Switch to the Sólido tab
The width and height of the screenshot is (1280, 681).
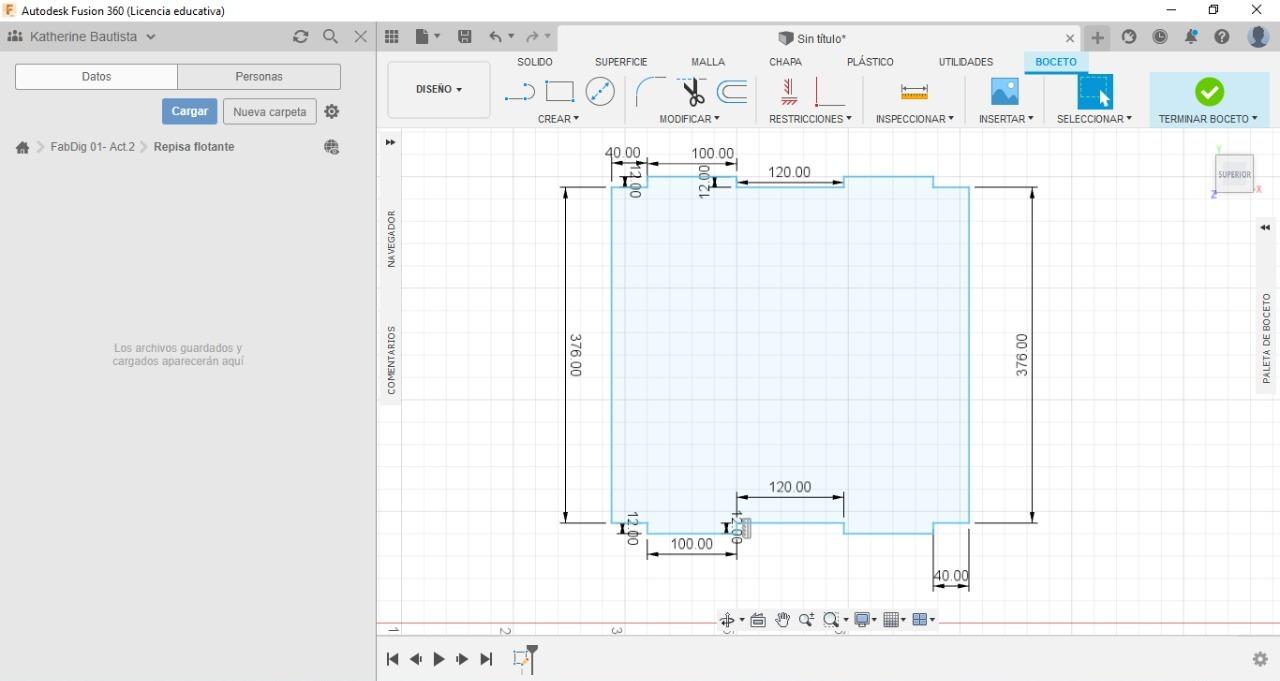point(535,62)
